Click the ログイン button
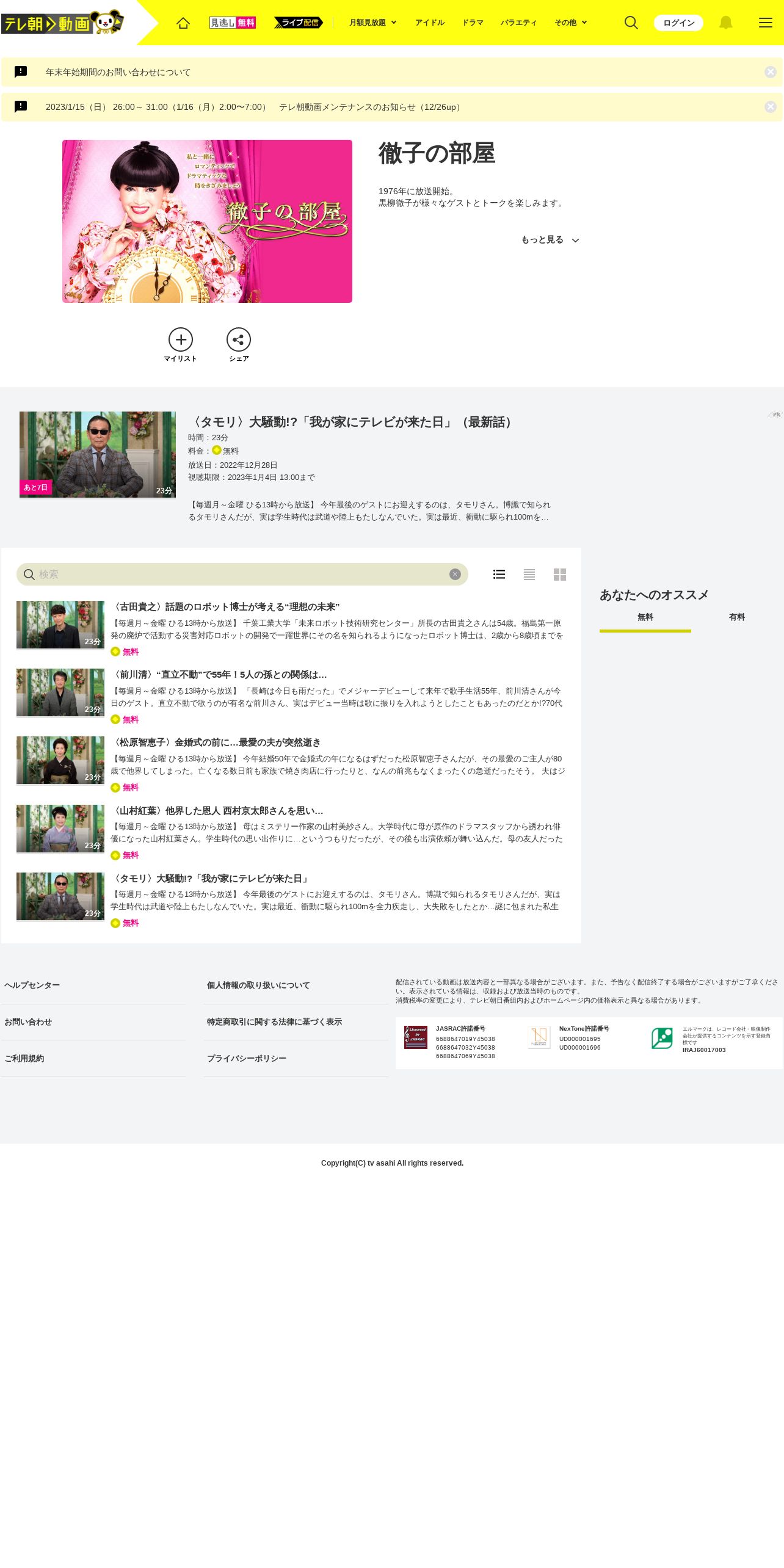784x1568 pixels. point(678,23)
